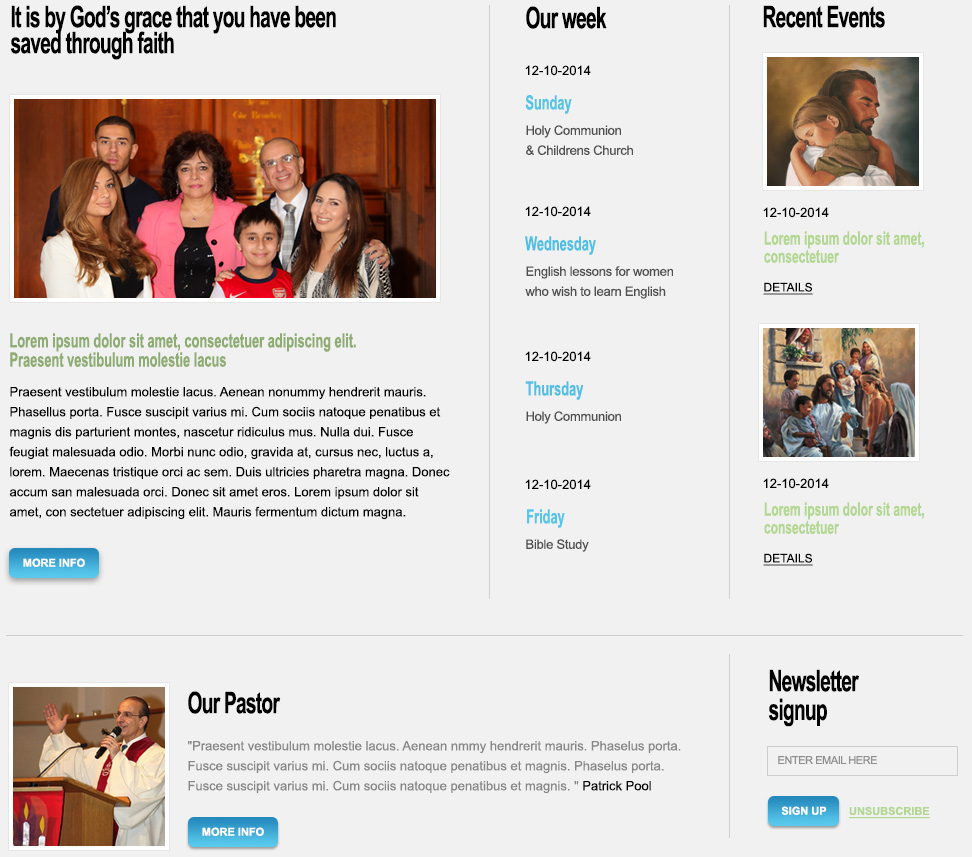The image size is (972, 857).
Task: Select the Thursday schedule heading
Action: pos(554,389)
